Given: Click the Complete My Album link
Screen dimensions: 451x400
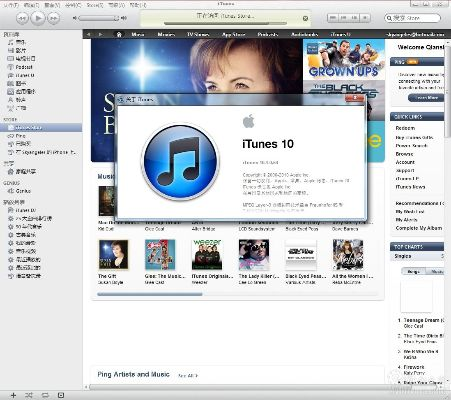Looking at the screenshot, I should [419, 228].
